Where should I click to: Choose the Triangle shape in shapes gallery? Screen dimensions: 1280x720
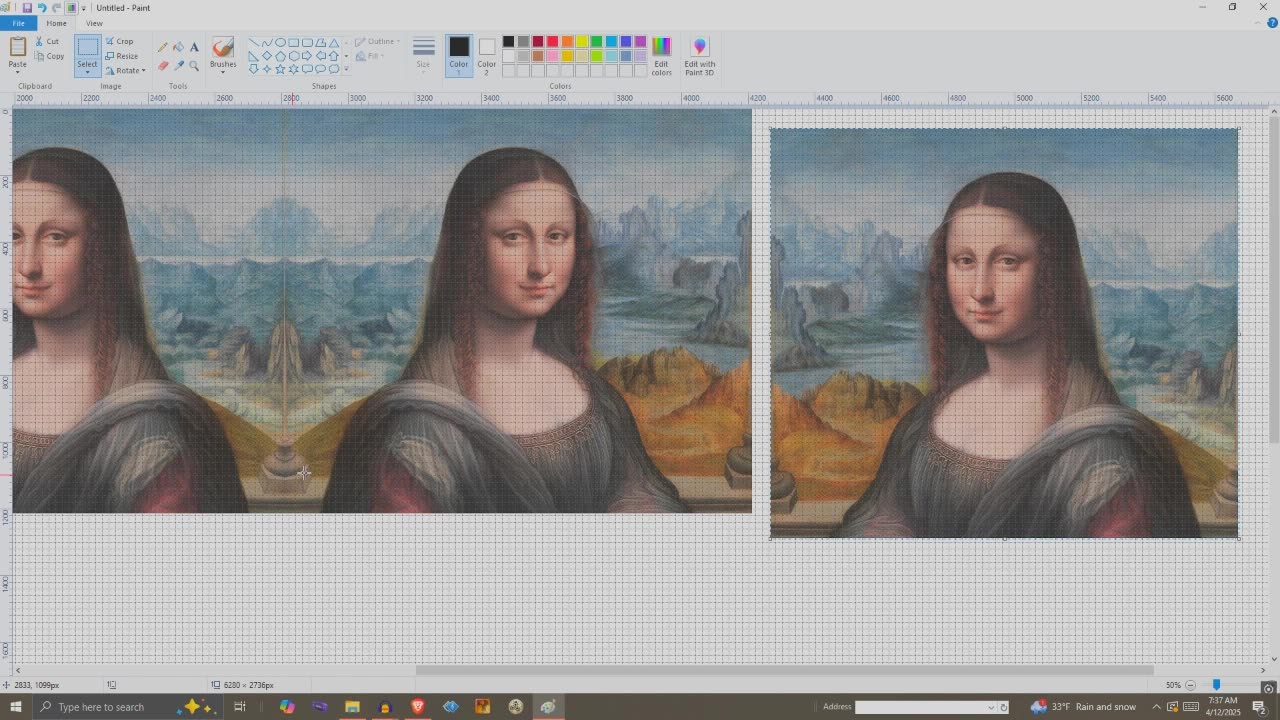pos(334,43)
